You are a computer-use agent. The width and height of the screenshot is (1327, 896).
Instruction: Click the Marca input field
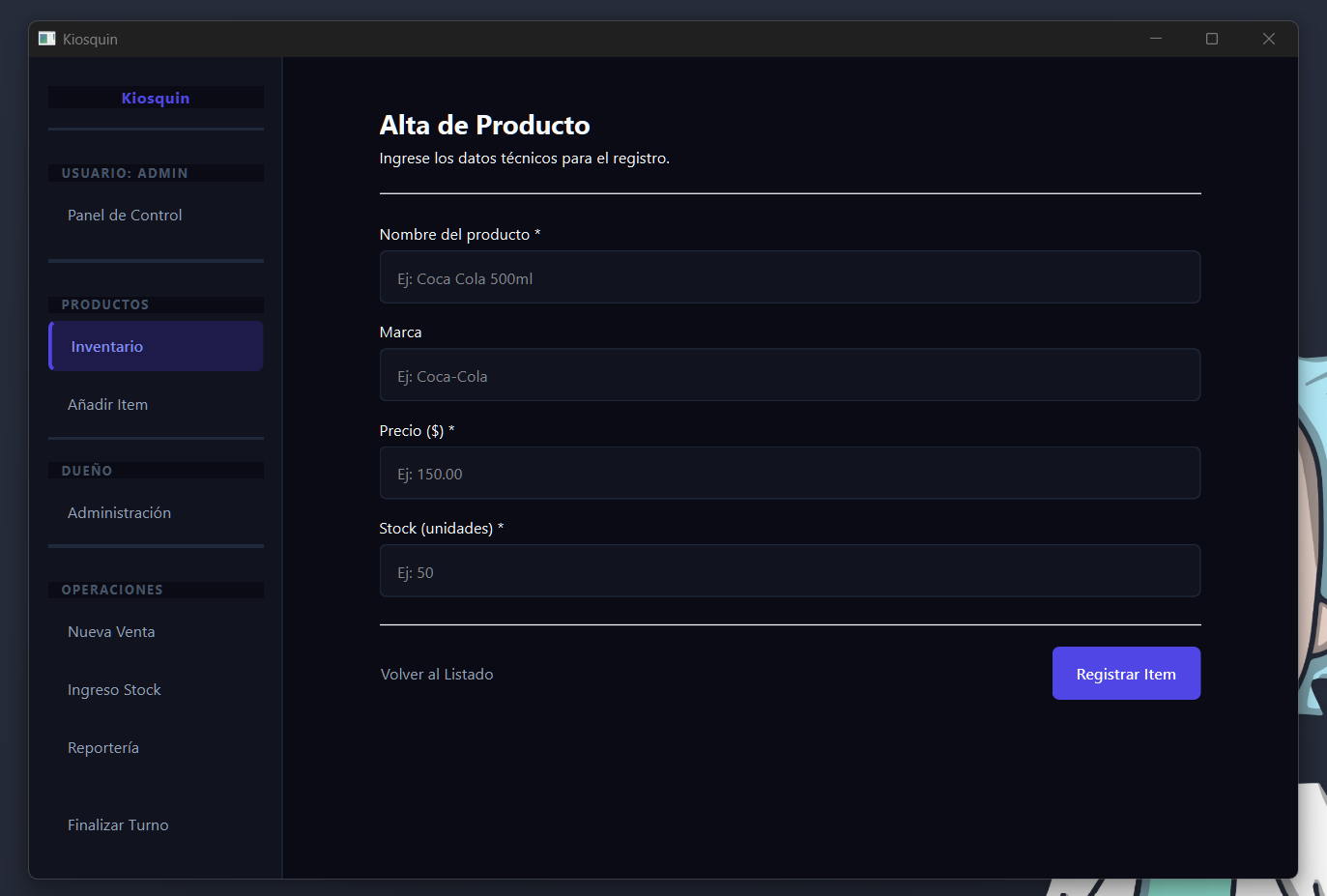[790, 375]
